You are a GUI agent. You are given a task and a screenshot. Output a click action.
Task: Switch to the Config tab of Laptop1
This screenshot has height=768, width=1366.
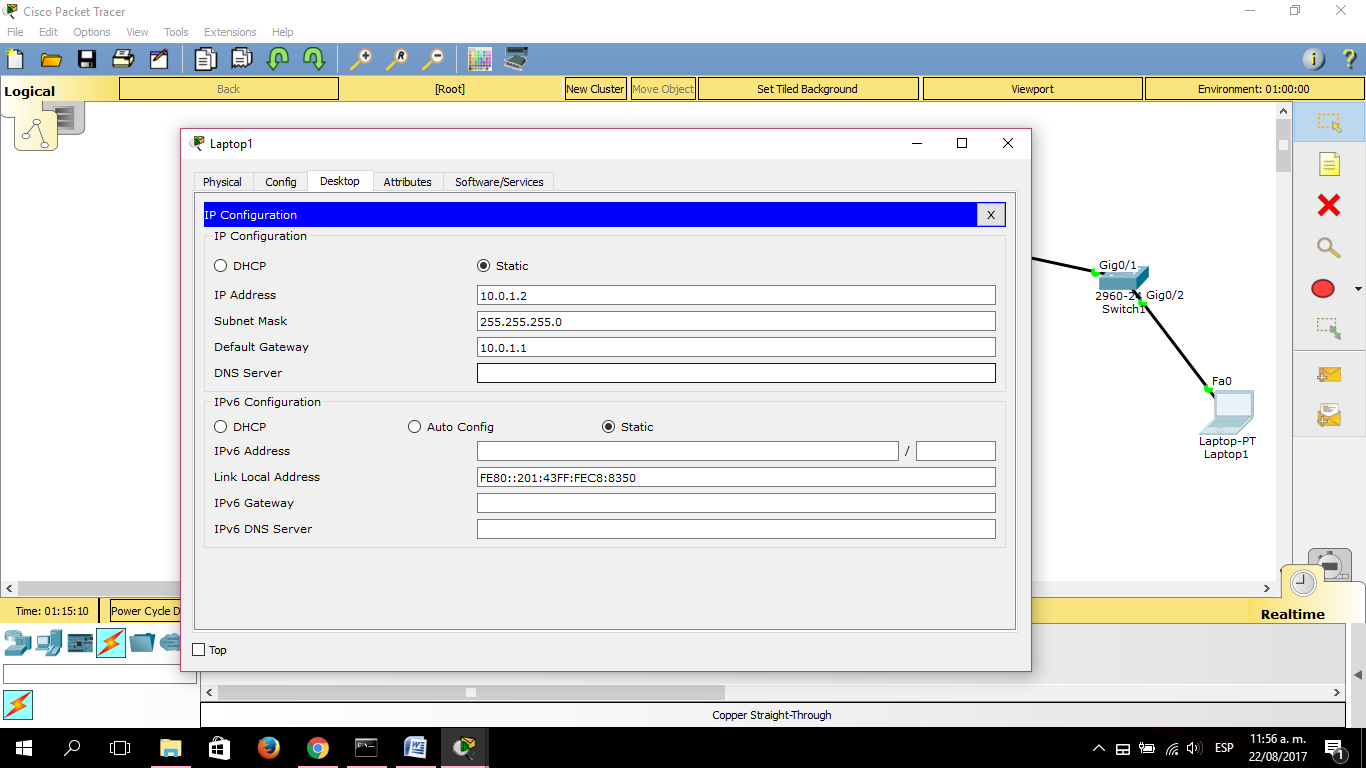pyautogui.click(x=280, y=181)
